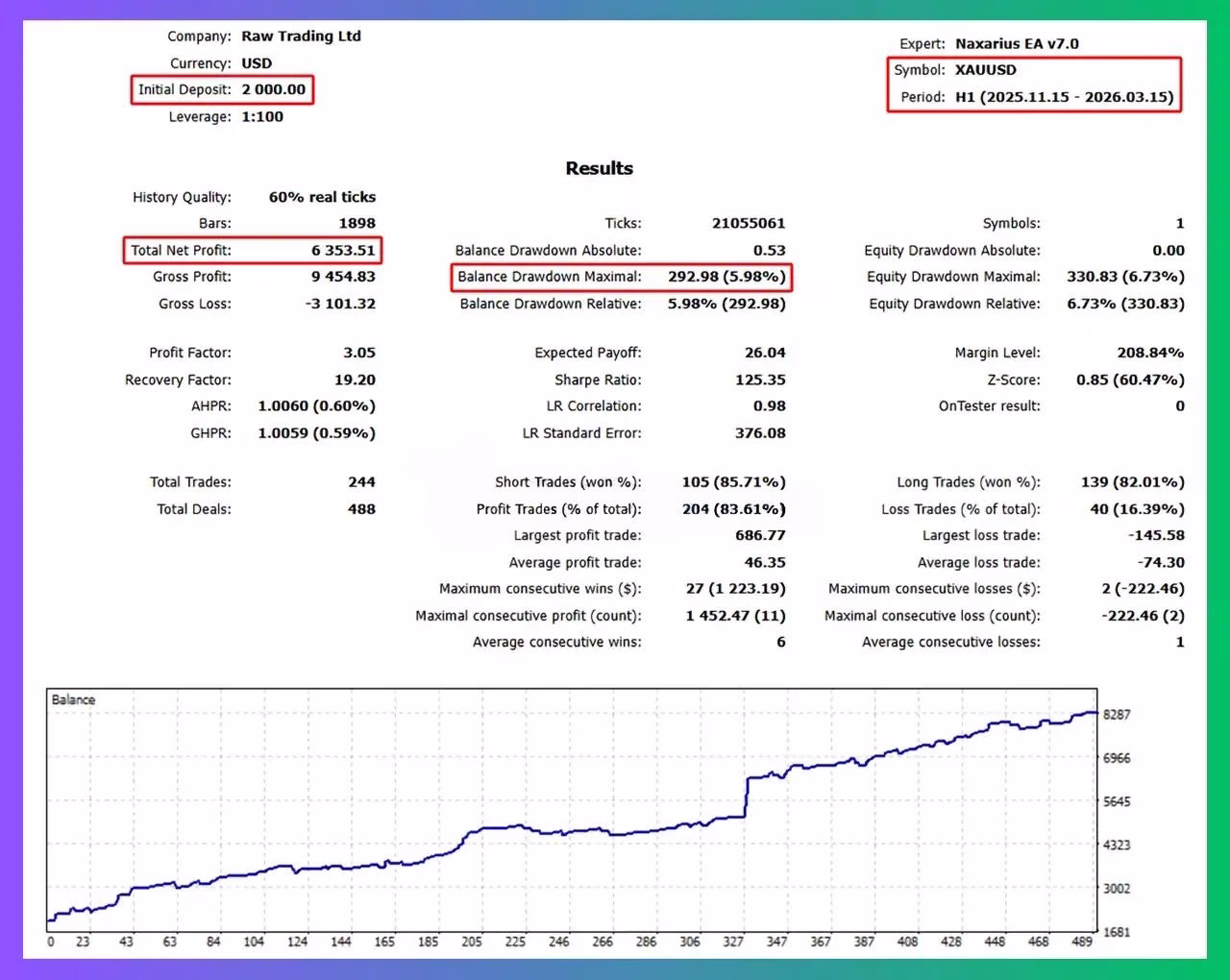1230x980 pixels.
Task: Click the Margin Level value 208.84%
Action: tap(1150, 353)
